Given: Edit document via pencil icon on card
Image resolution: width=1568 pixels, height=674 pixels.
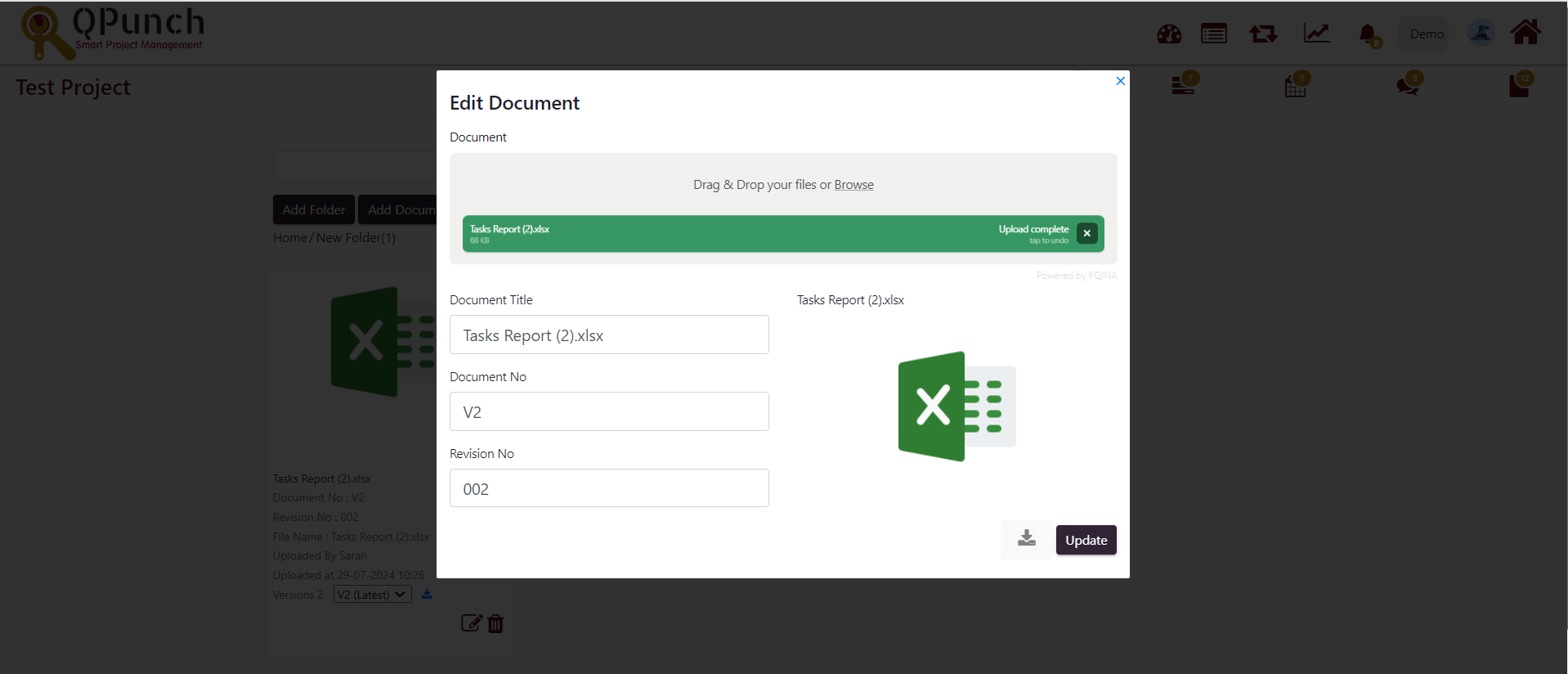Looking at the screenshot, I should [472, 623].
